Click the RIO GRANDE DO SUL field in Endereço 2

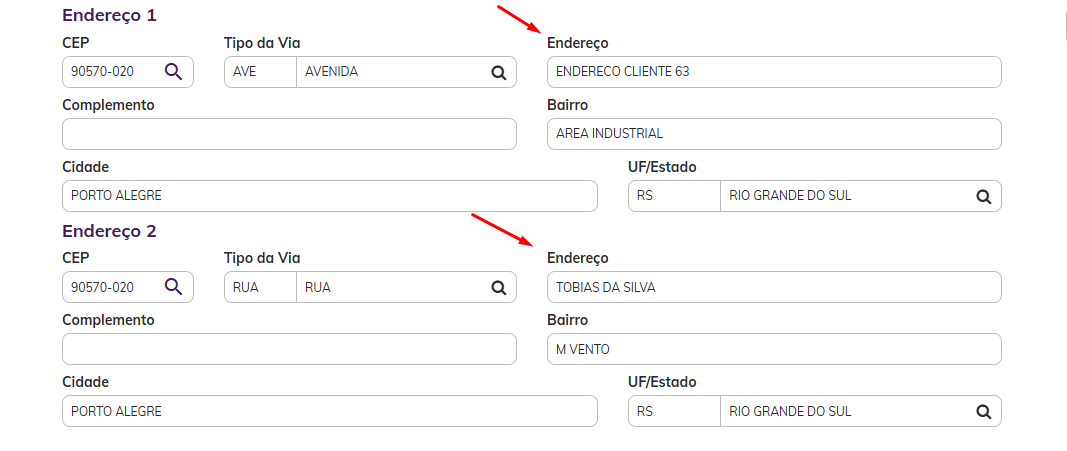pos(847,411)
